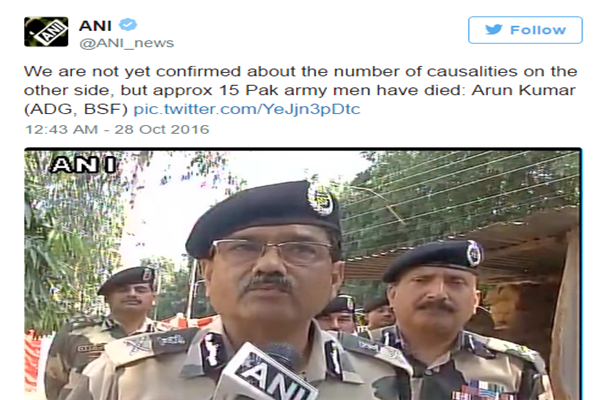Click the cap badge of center officer
Viewport: 600px width, 400px height.
point(321,199)
